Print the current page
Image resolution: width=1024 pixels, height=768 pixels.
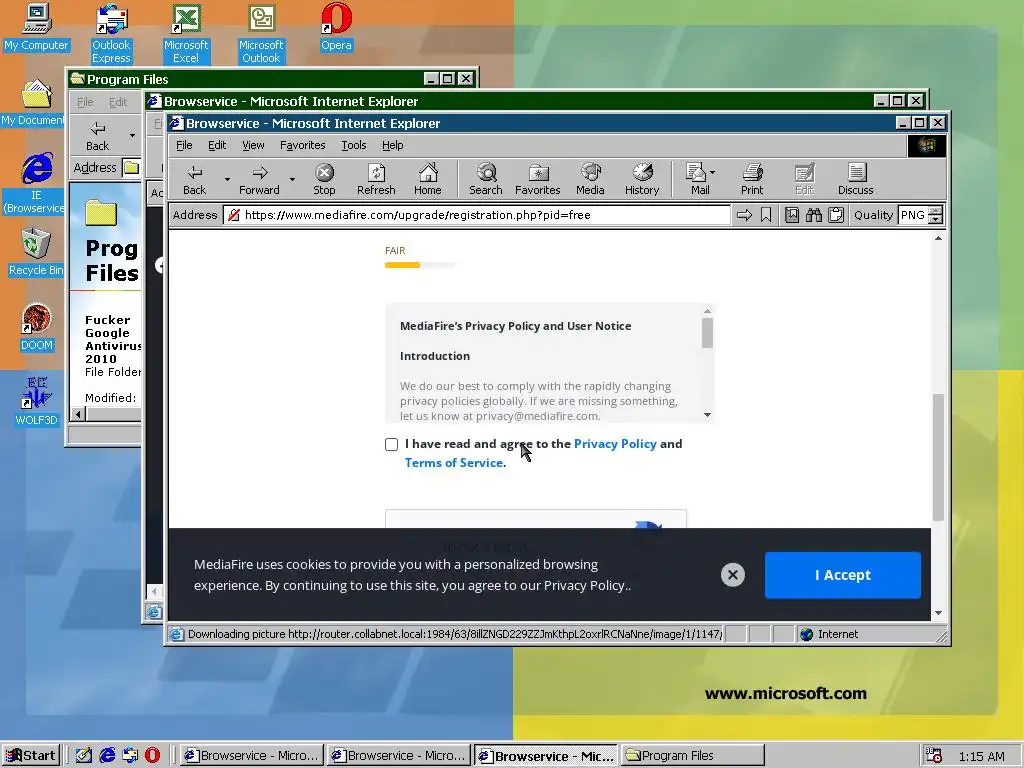tap(752, 179)
